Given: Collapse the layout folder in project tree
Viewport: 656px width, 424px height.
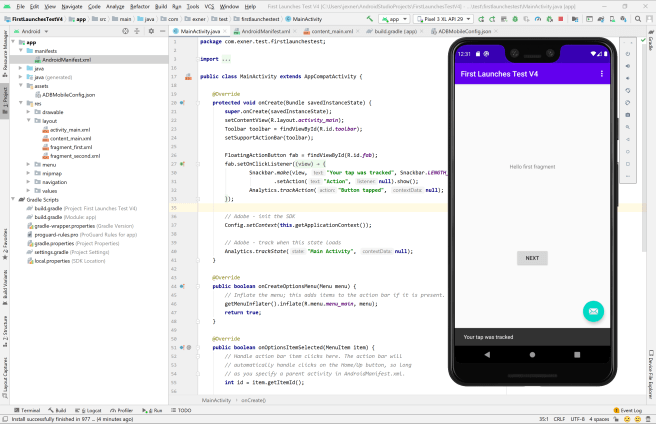Looking at the screenshot, I should 29,122.
